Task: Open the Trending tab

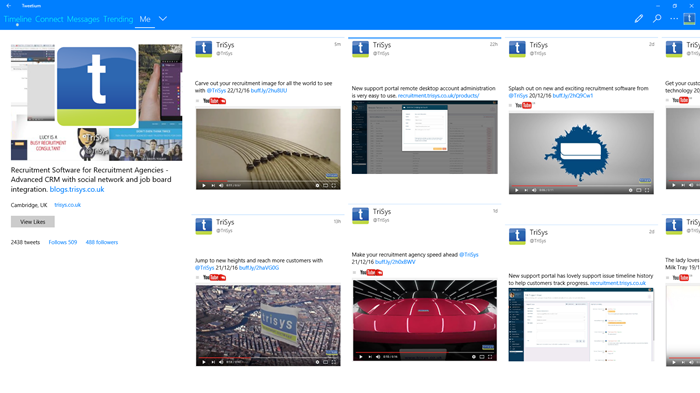Action: coord(118,19)
